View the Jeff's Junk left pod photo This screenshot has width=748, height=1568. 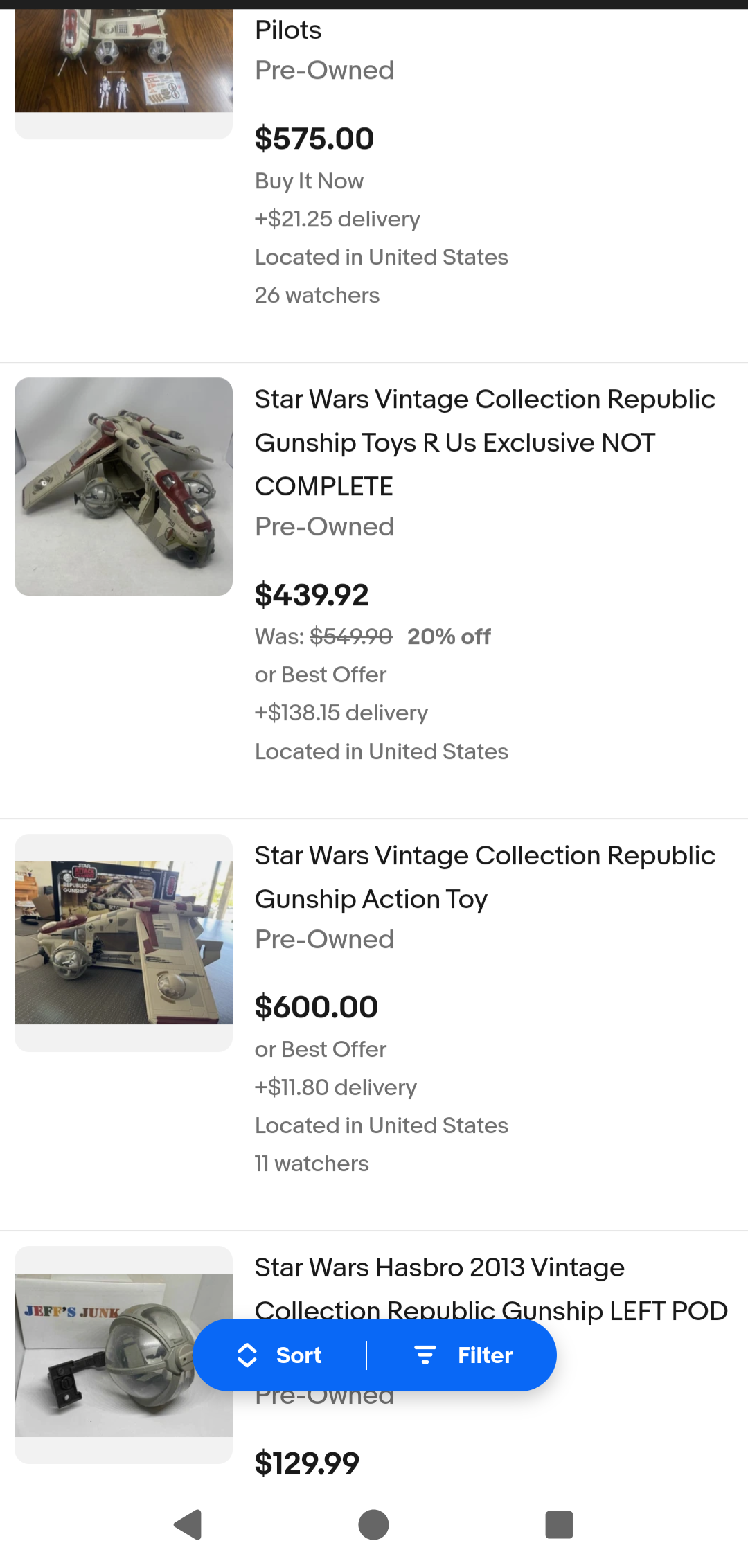pos(123,1354)
